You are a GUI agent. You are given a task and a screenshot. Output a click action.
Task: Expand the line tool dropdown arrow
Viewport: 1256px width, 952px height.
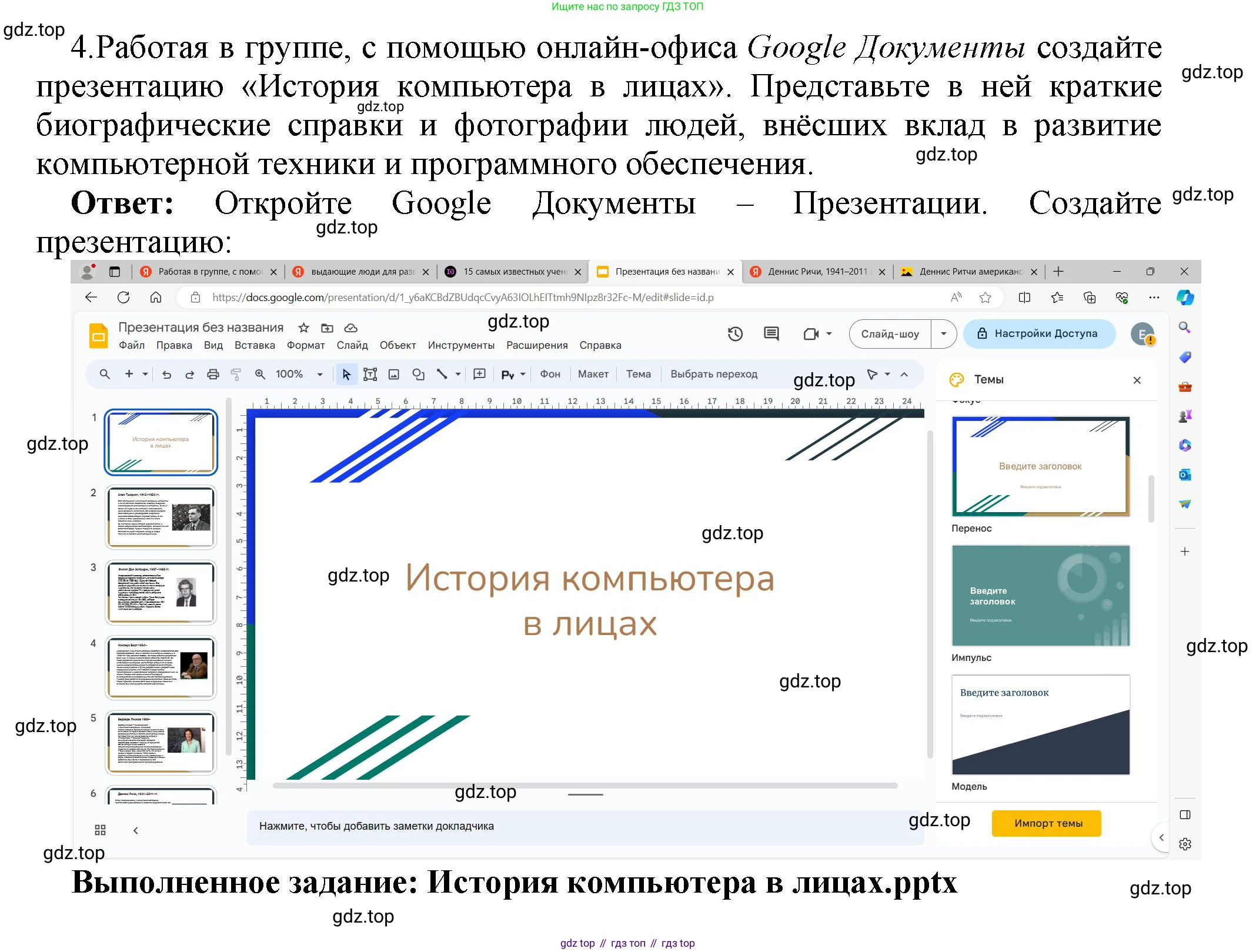(x=458, y=375)
